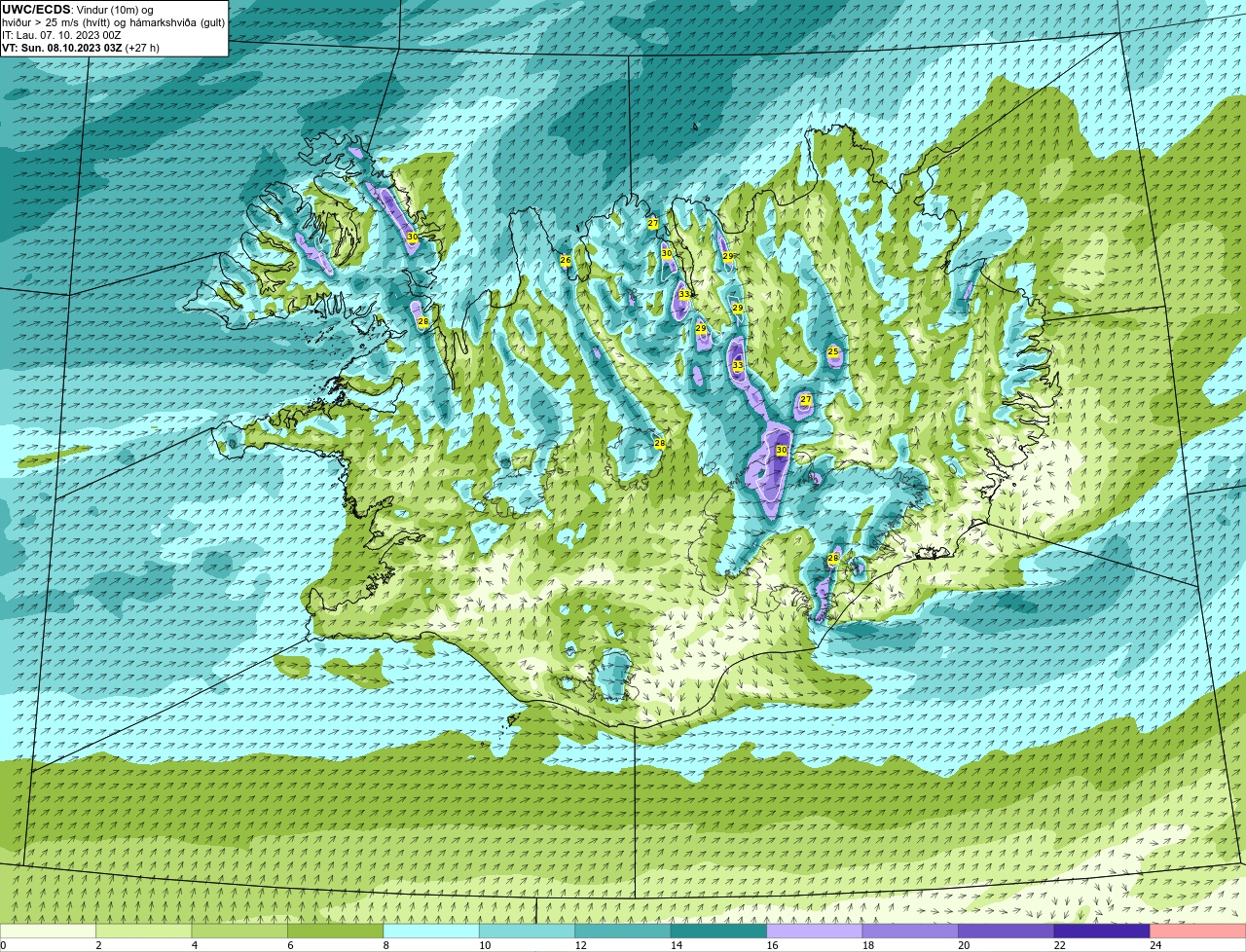Click the legend scale tick label "8"

point(386,945)
